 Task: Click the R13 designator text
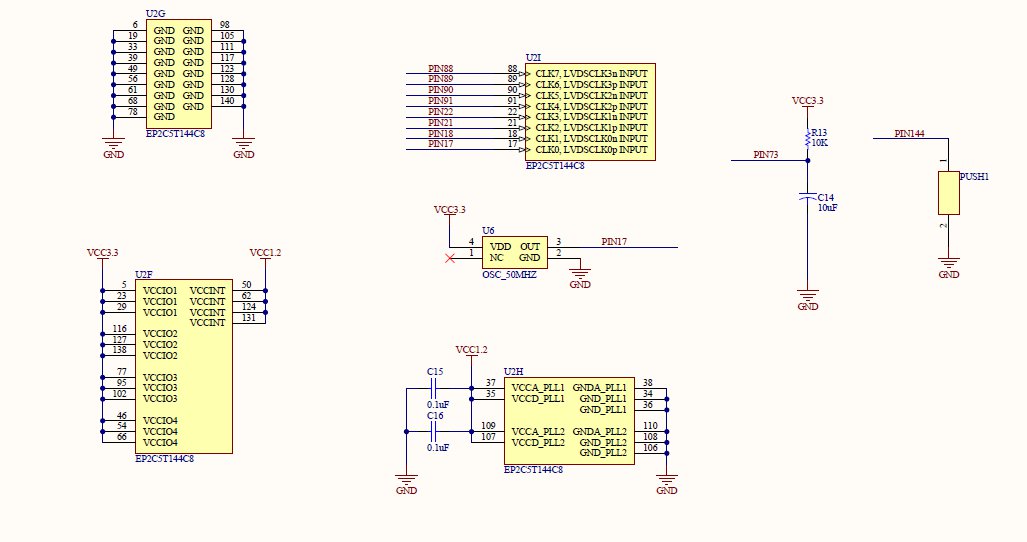pos(819,133)
